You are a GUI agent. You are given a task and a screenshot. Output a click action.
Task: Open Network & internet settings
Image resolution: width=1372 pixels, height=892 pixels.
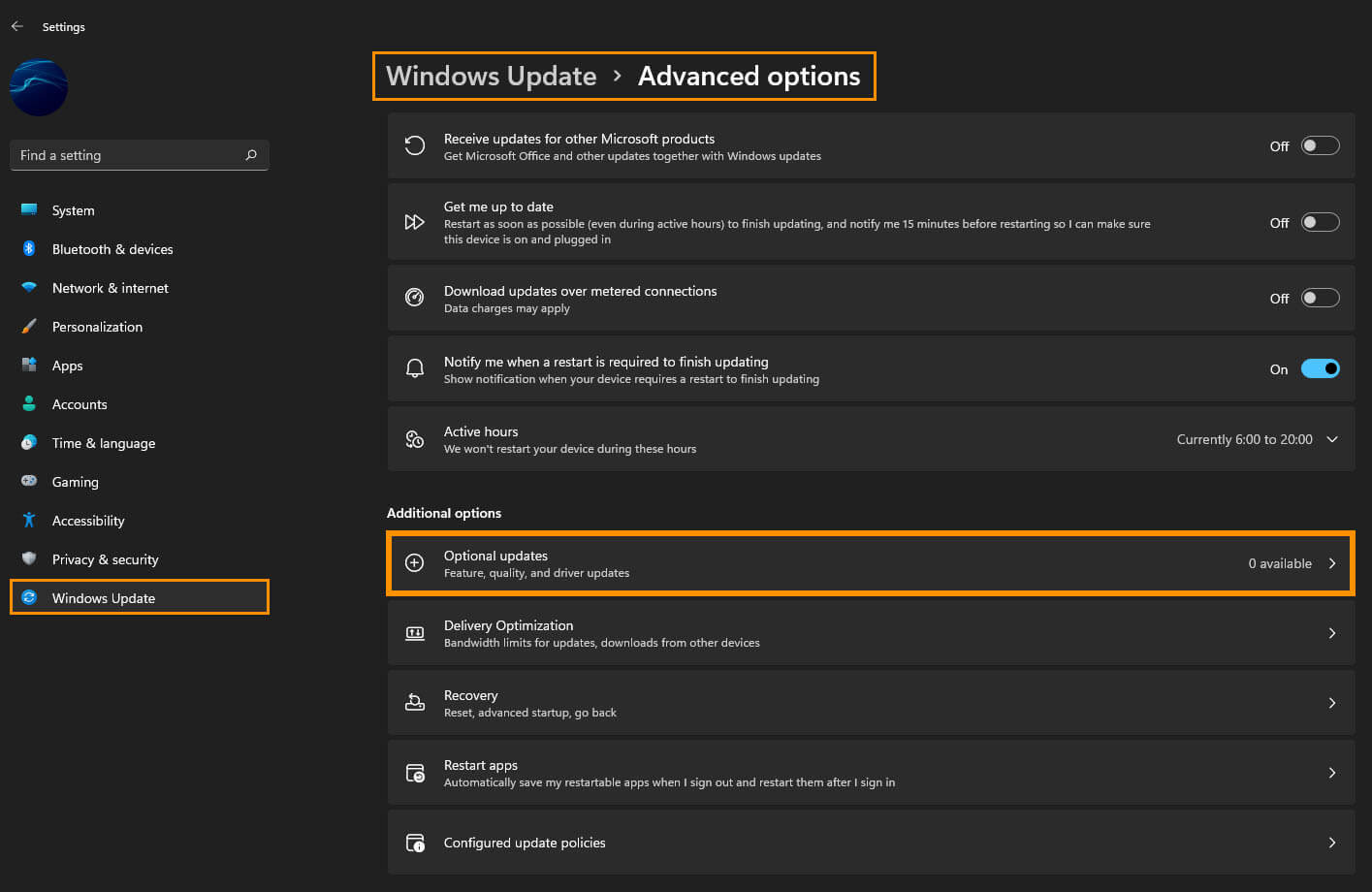(140, 288)
